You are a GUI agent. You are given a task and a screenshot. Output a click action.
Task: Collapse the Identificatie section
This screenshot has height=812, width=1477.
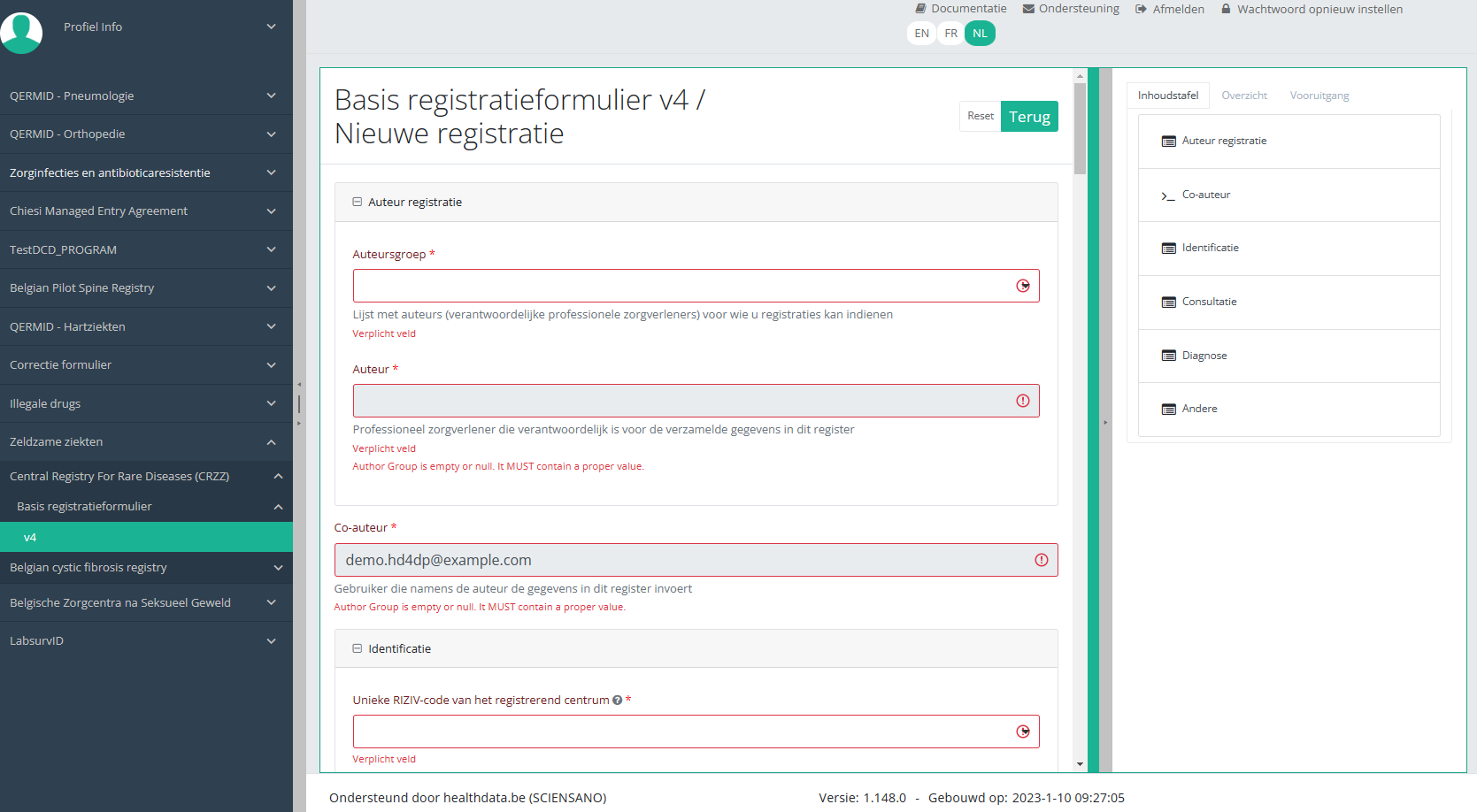358,648
